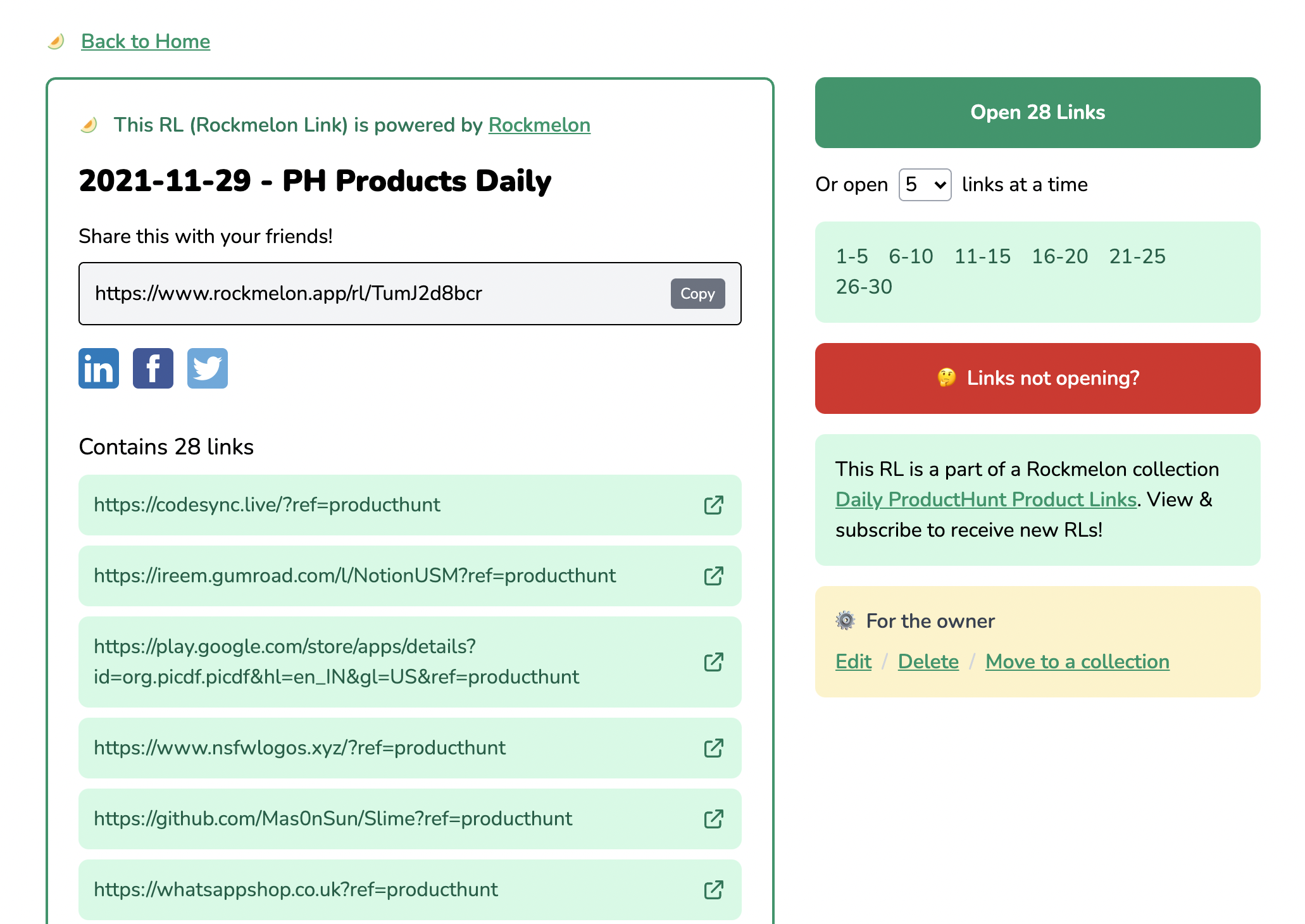Open whatsappshop.co.uk external link icon
Viewport: 1305px width, 924px height.
713,890
